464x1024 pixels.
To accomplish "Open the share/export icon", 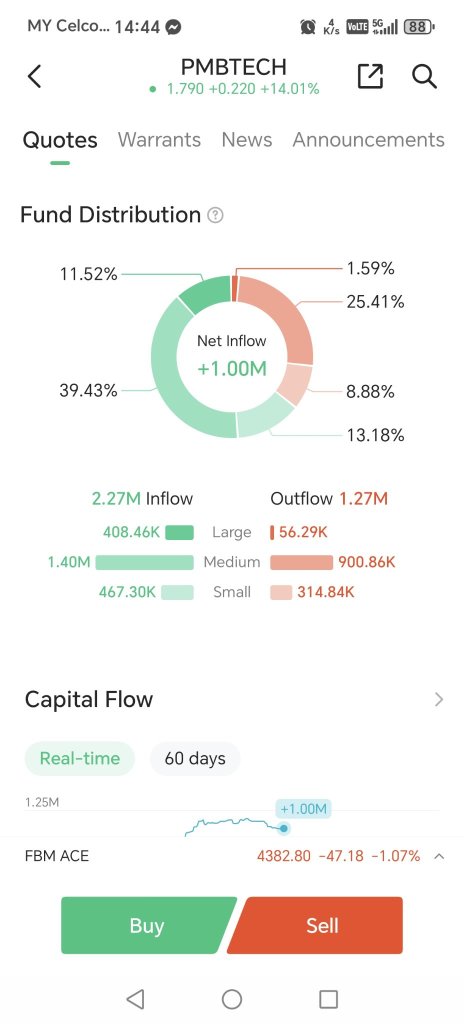I will pyautogui.click(x=370, y=76).
